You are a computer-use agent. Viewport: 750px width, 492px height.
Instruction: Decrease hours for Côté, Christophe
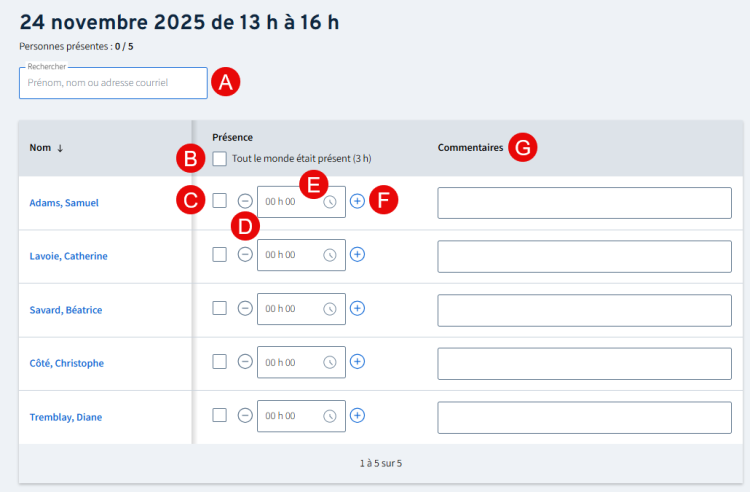click(x=245, y=361)
